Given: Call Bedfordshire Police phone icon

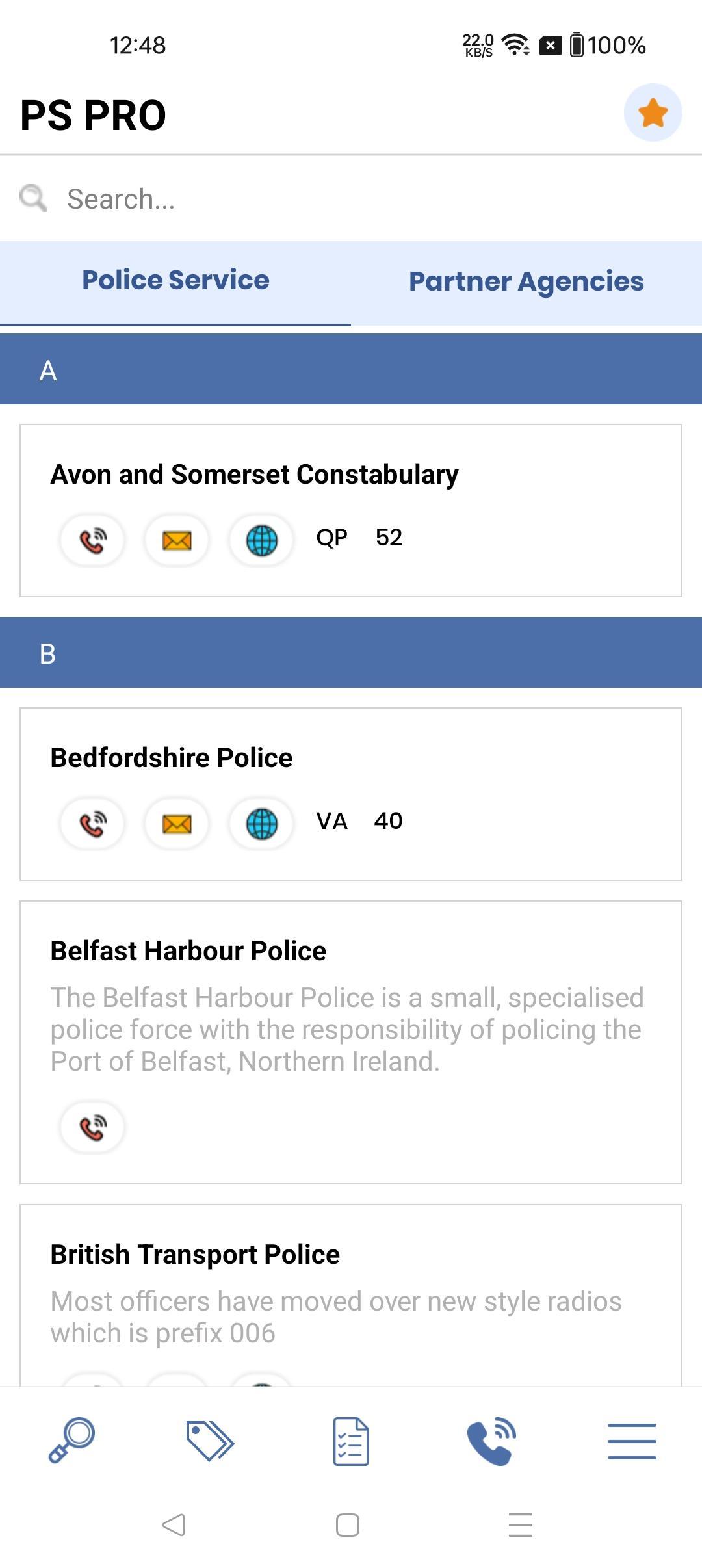Looking at the screenshot, I should coord(92,824).
